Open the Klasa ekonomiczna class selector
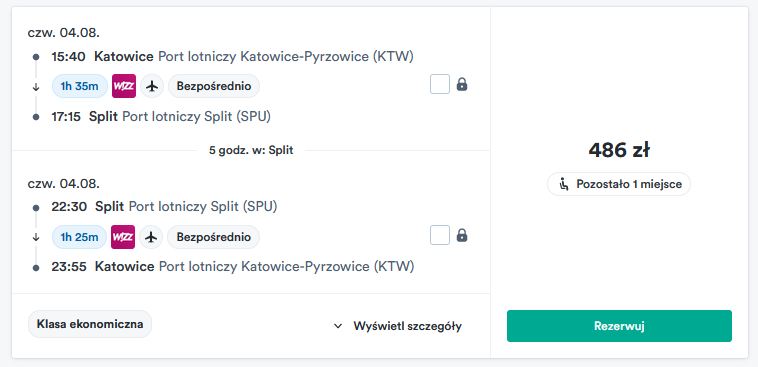 point(90,324)
